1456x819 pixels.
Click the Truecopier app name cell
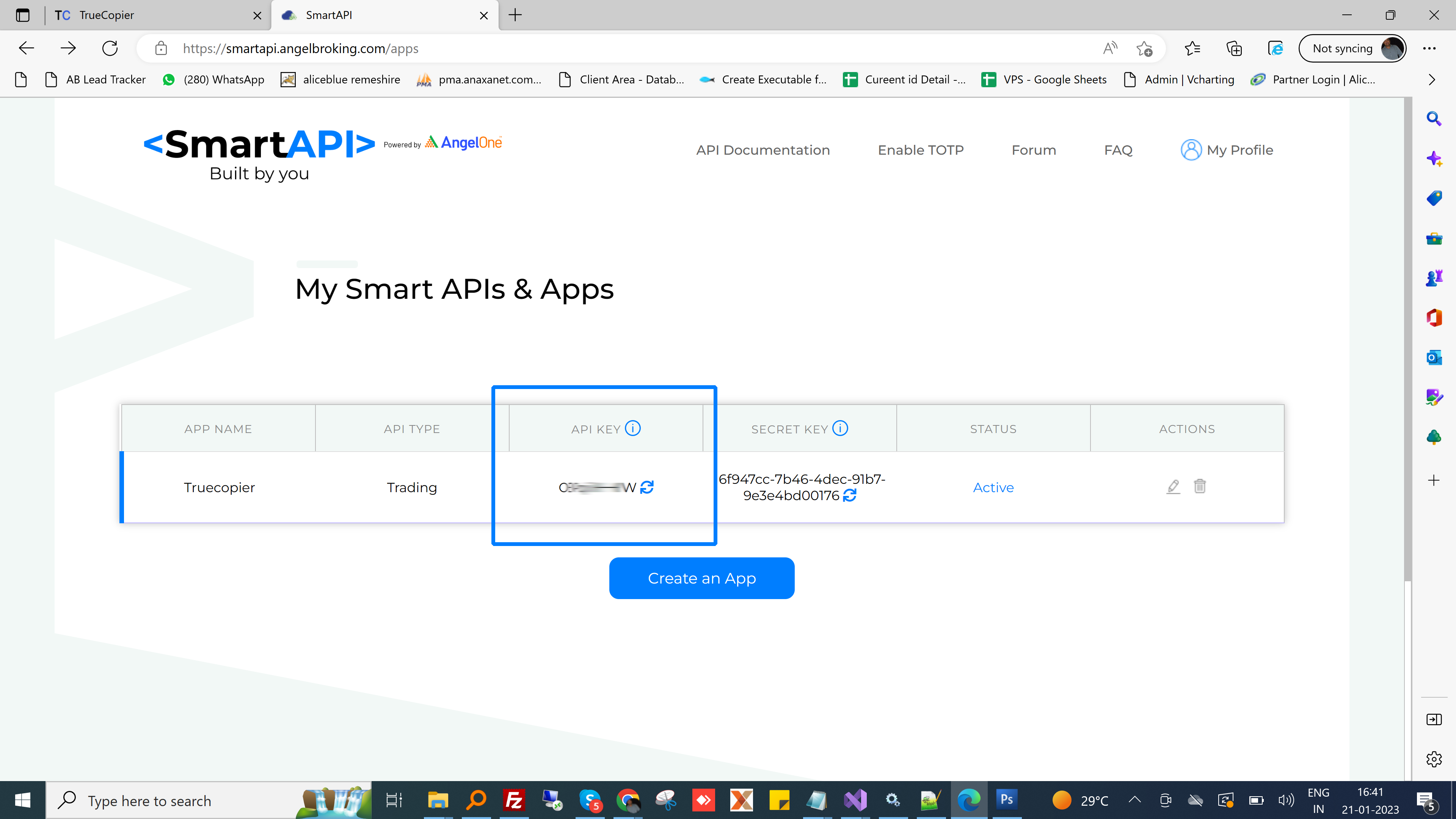pos(219,487)
